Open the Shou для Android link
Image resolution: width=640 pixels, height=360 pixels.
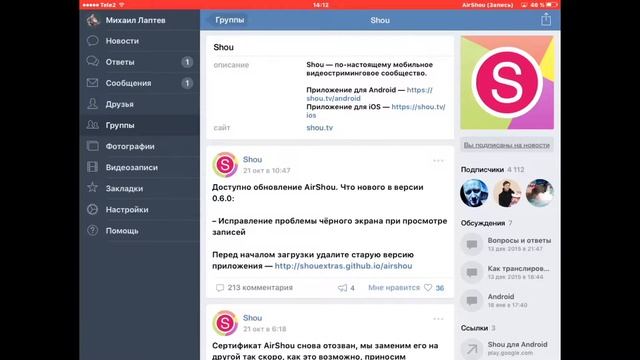tap(506, 348)
